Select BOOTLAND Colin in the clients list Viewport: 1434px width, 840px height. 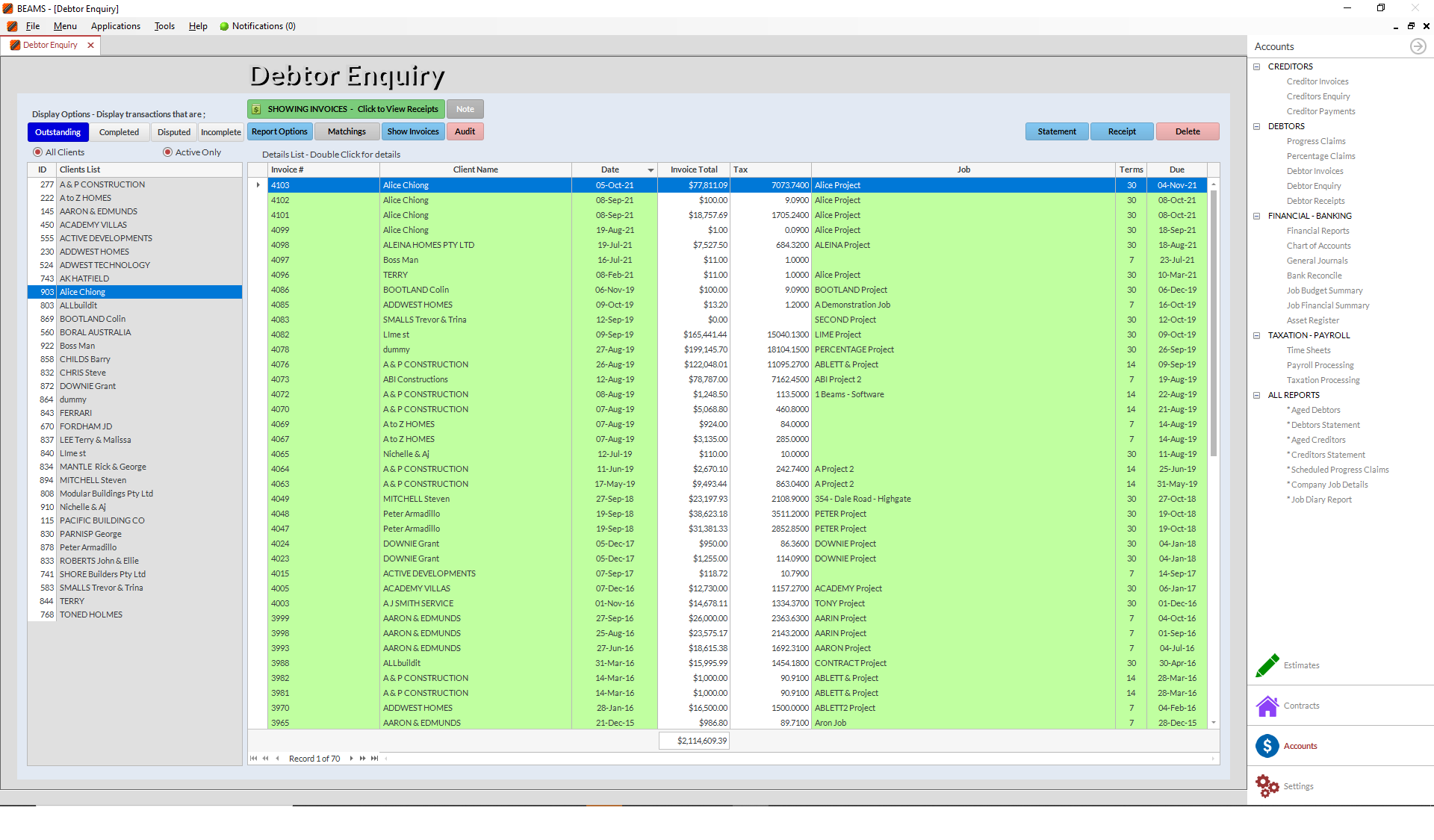coord(92,319)
